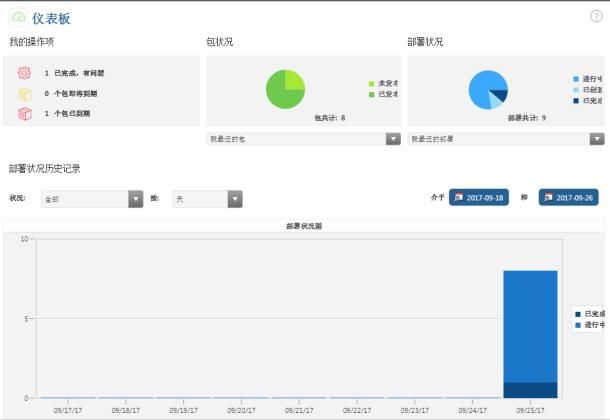Click the y-axis value 10

point(25,239)
